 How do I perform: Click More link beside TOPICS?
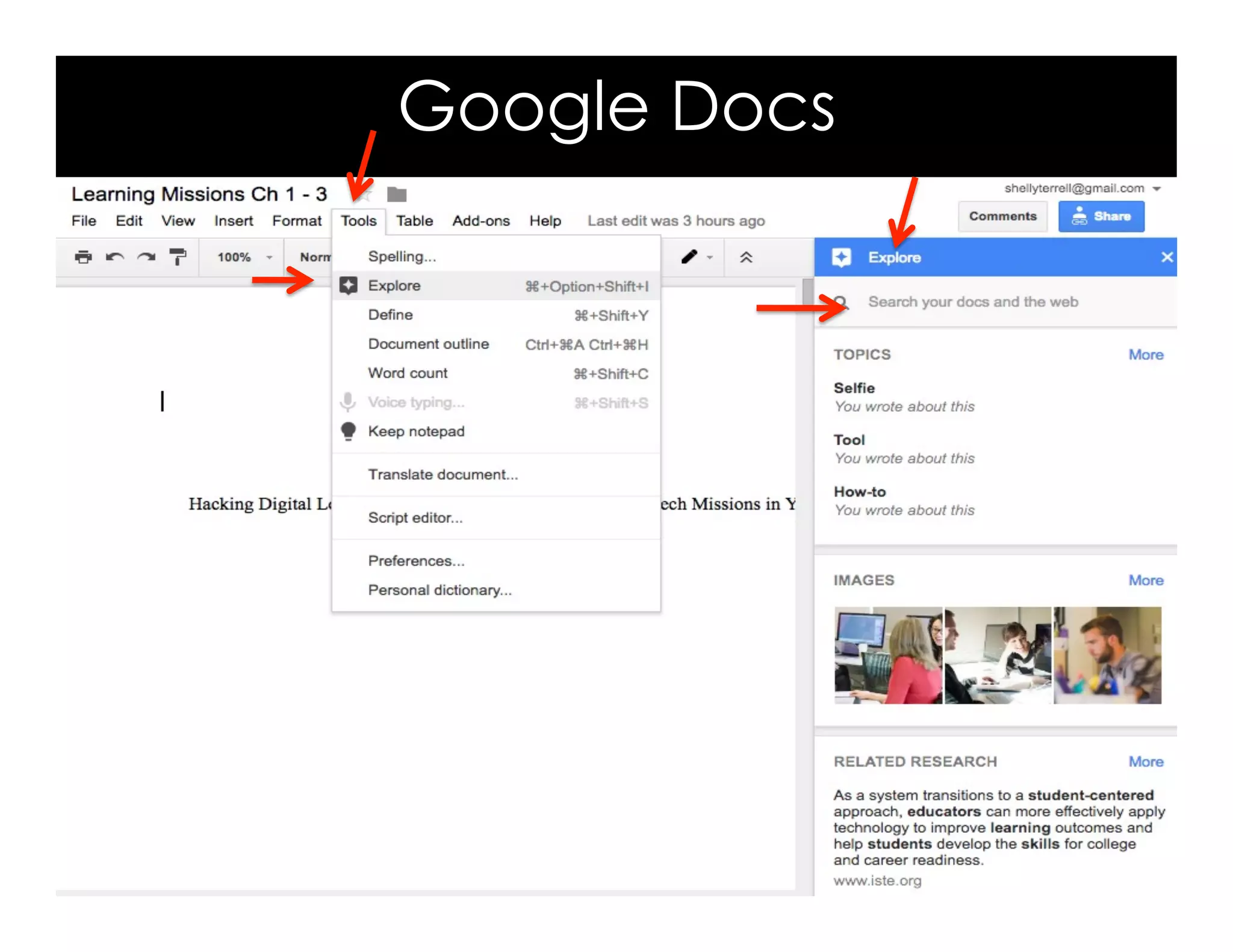[1146, 355]
